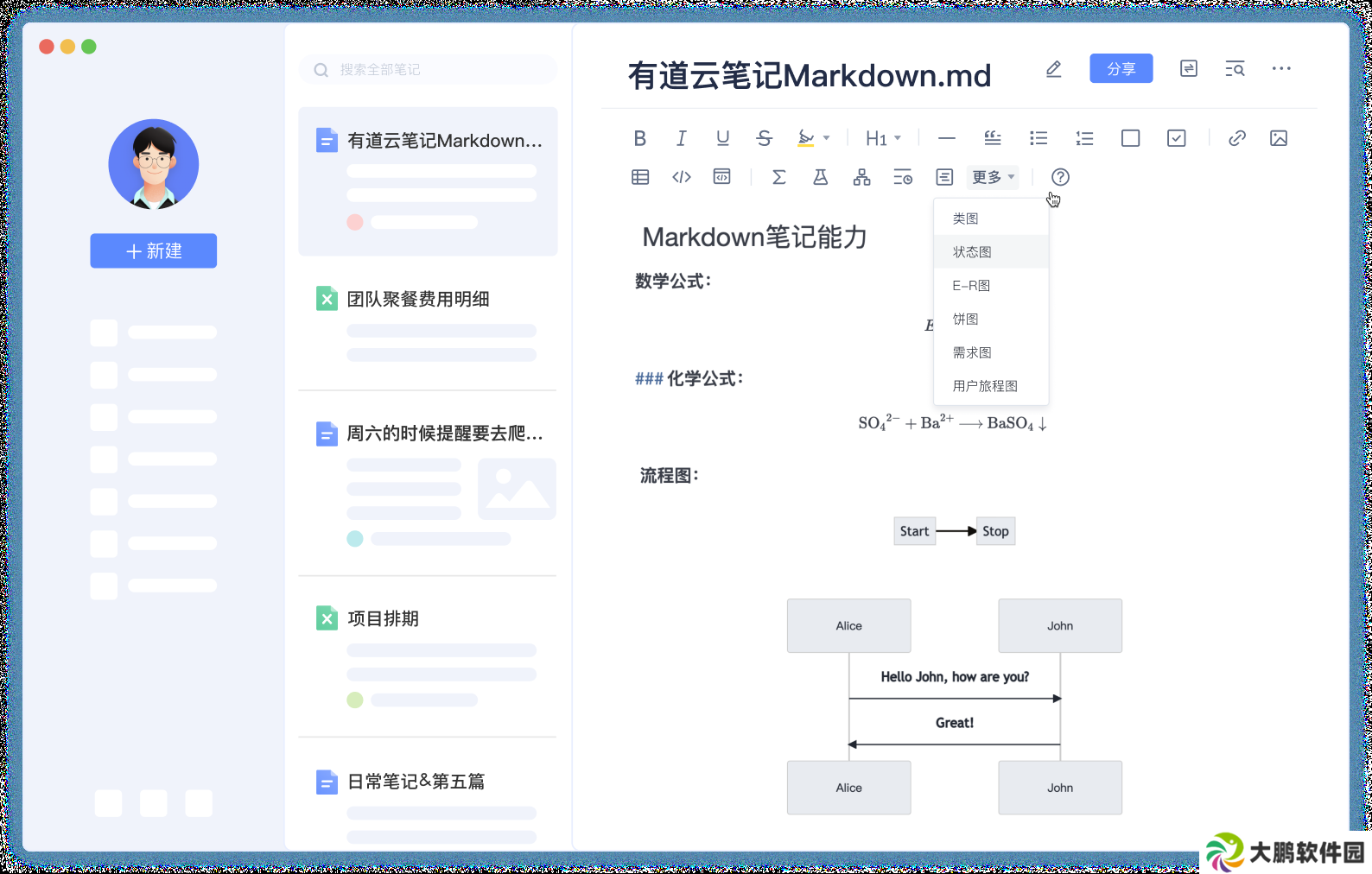1372x874 pixels.
Task: Open highlight color dropdown arrow
Action: click(826, 138)
